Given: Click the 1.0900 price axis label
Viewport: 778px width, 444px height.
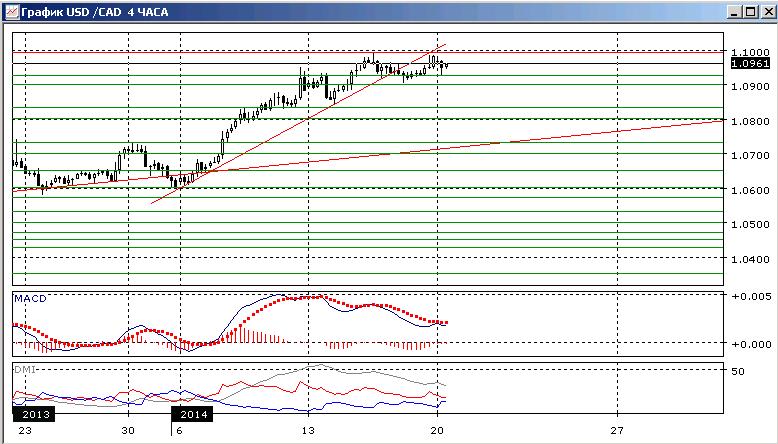Looking at the screenshot, I should (x=750, y=86).
